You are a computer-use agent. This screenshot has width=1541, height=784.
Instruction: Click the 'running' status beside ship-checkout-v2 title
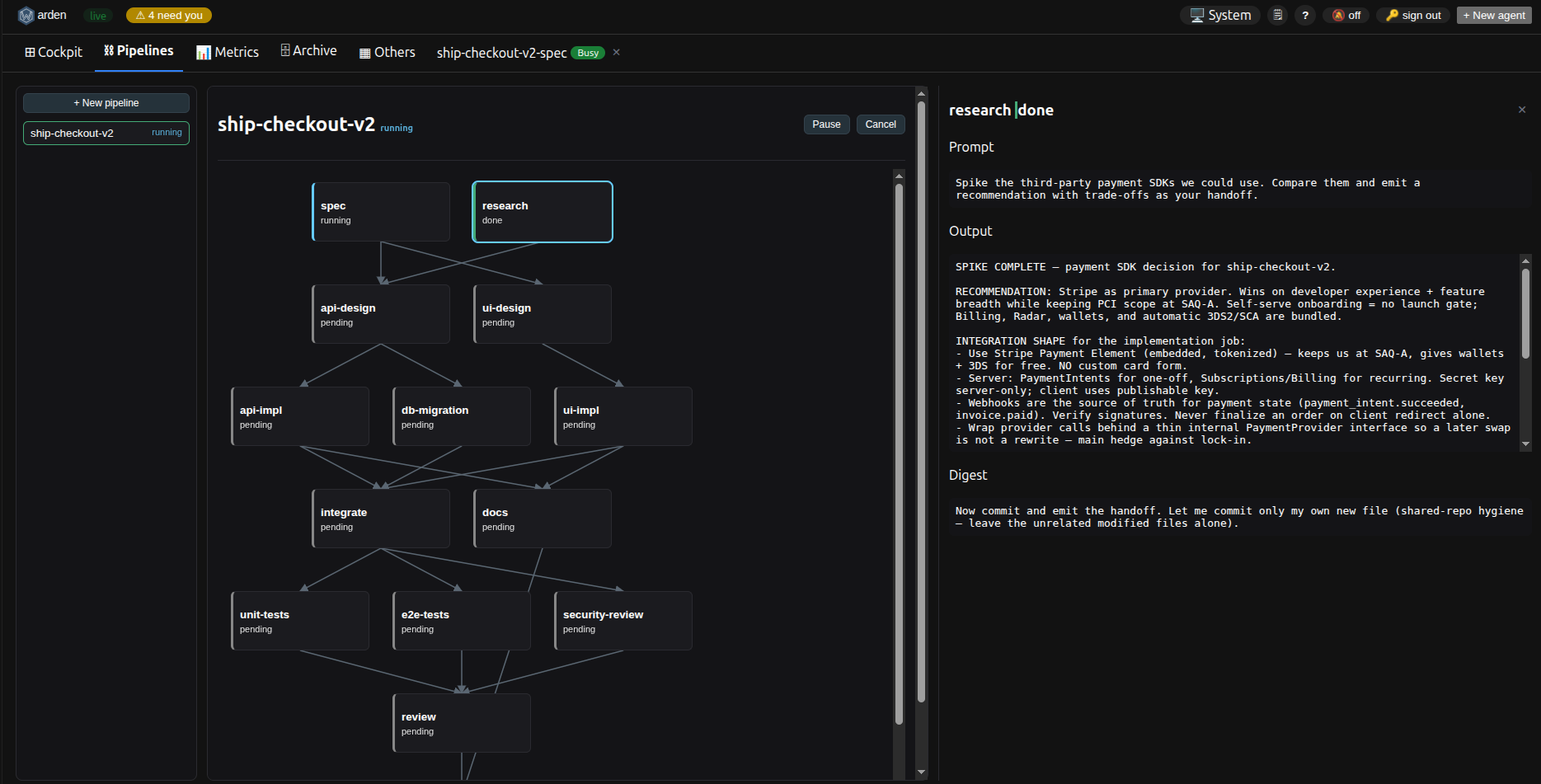click(x=397, y=128)
